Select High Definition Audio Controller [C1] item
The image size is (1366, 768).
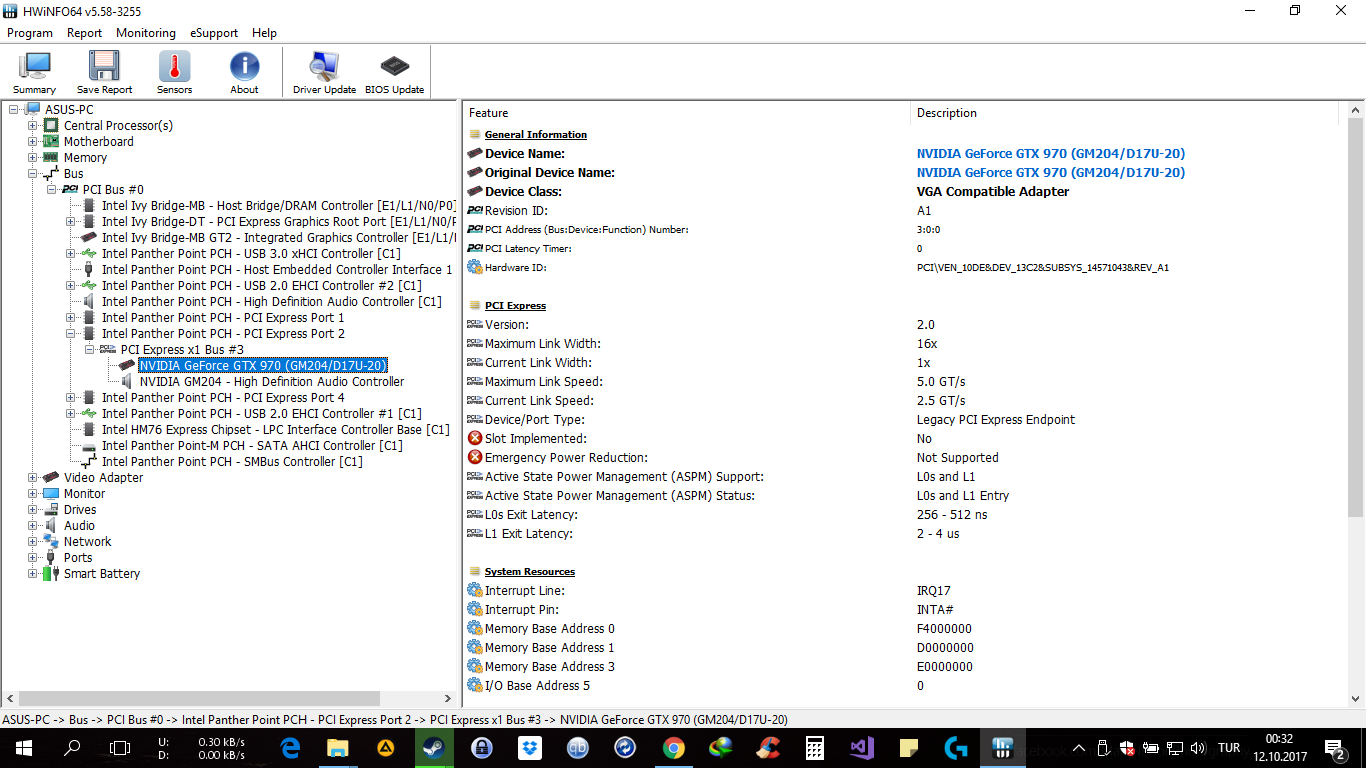(x=271, y=302)
